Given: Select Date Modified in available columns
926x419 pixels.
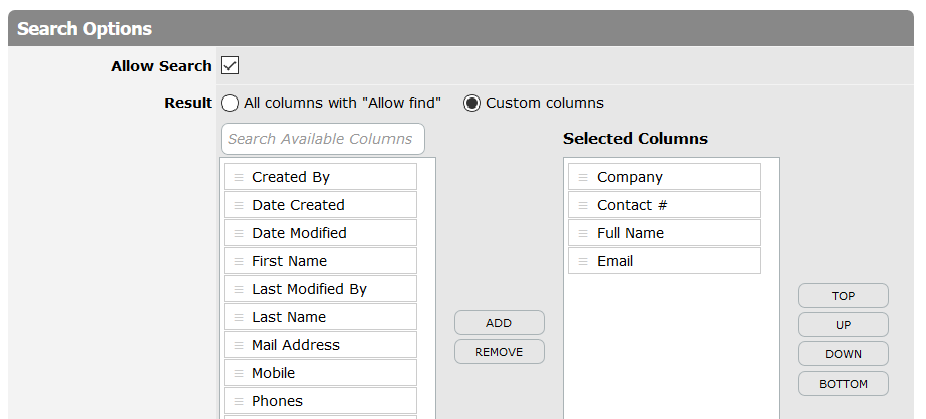Looking at the screenshot, I should click(x=320, y=233).
